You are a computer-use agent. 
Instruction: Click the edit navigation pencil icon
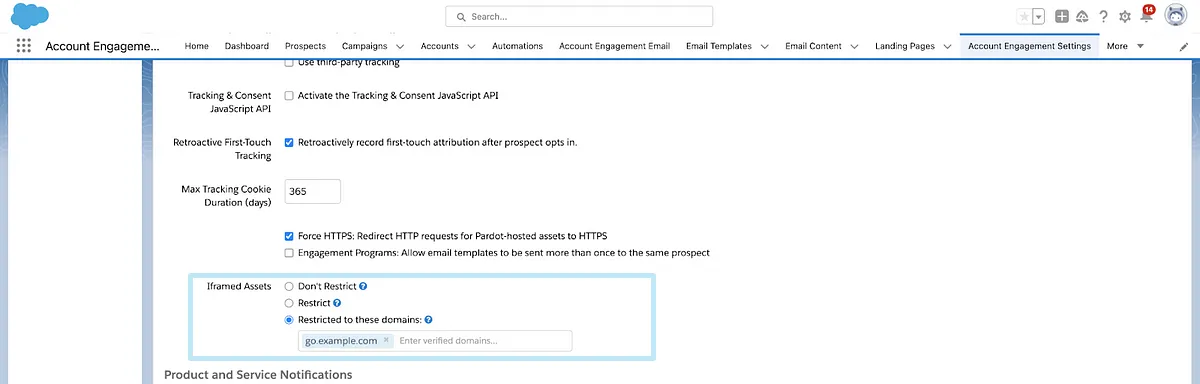coord(1184,46)
